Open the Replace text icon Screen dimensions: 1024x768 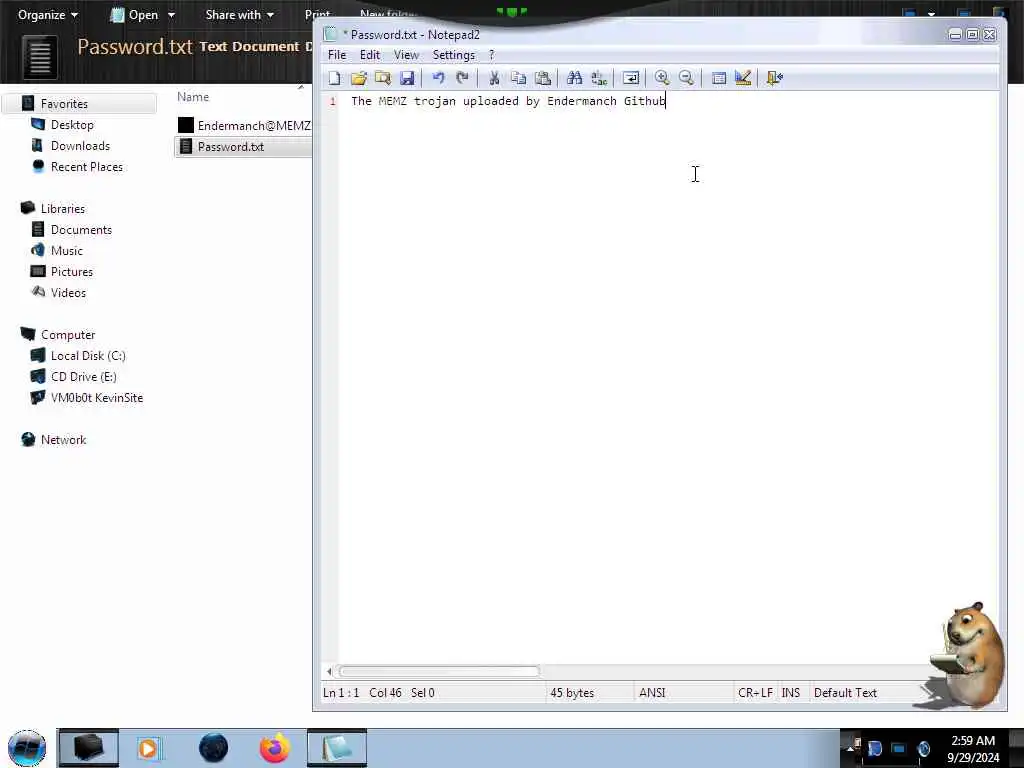(x=599, y=78)
